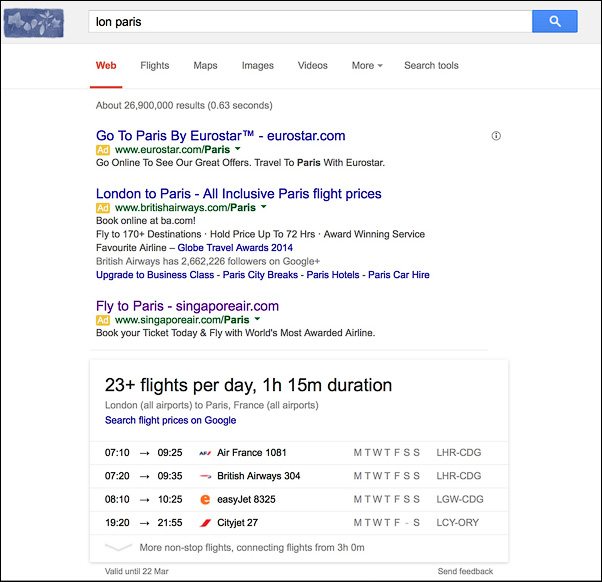
Task: Click Search flight prices on Google
Action: point(170,420)
